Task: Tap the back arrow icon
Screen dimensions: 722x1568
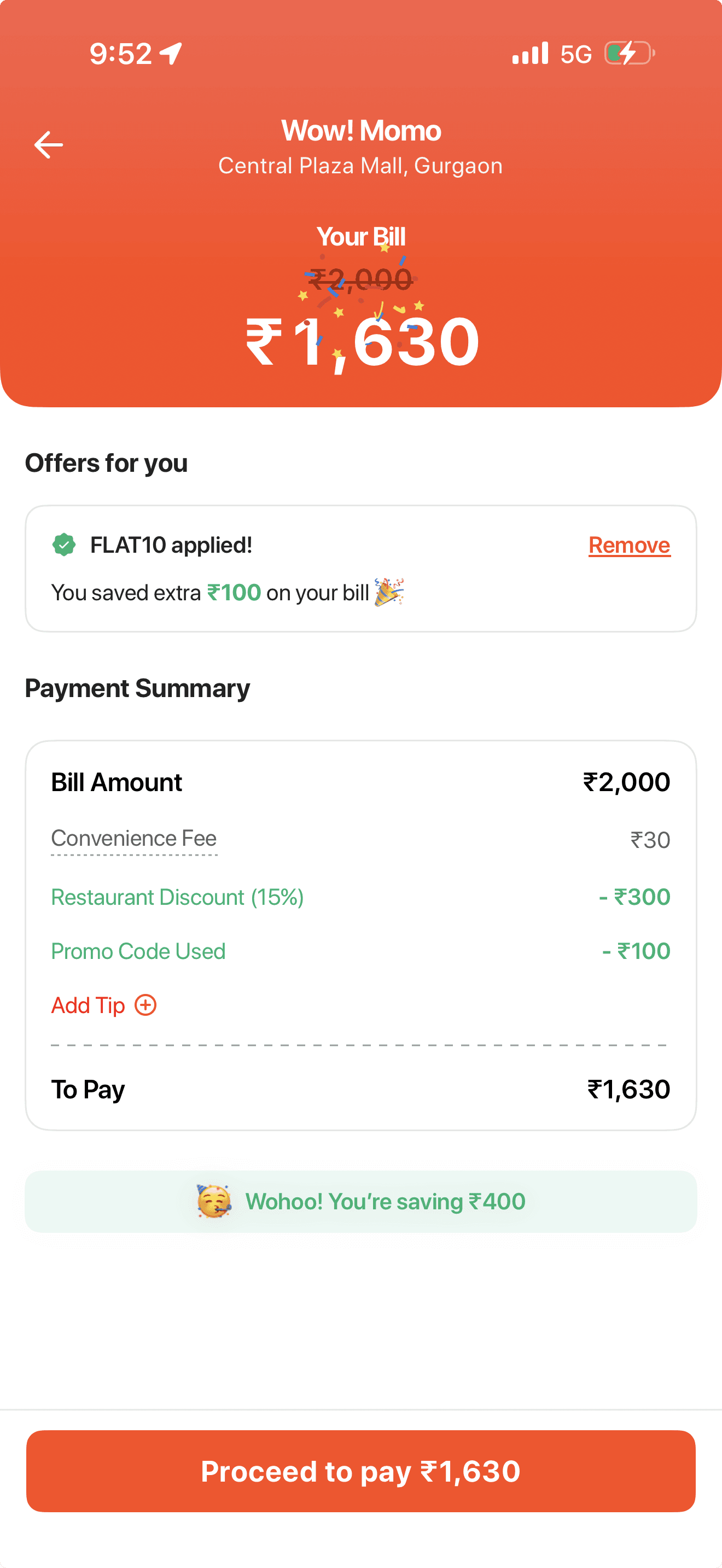Action: point(49,145)
